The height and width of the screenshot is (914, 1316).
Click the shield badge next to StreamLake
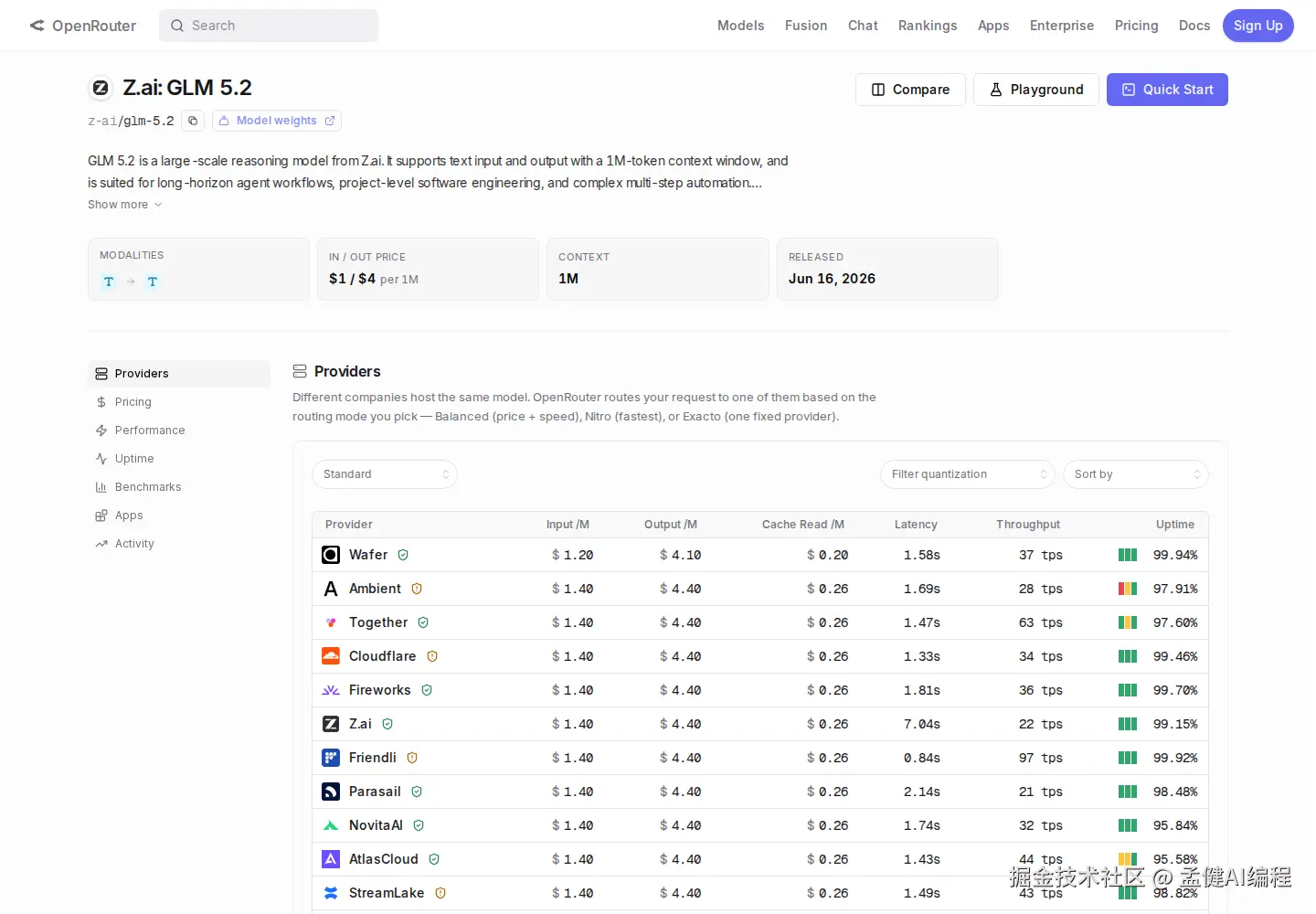pos(440,893)
